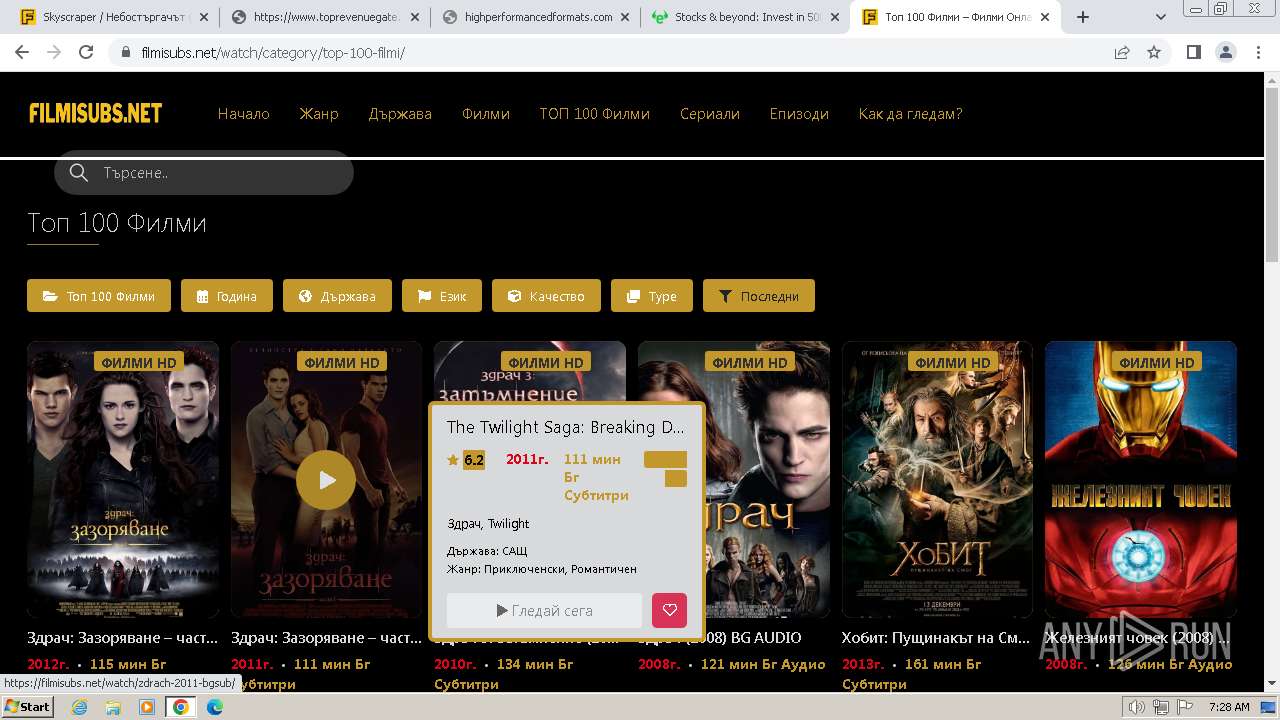This screenshot has width=1280, height=720.
Task: Click The Twilight Saga: Breaking D... popup title
Action: click(566, 427)
